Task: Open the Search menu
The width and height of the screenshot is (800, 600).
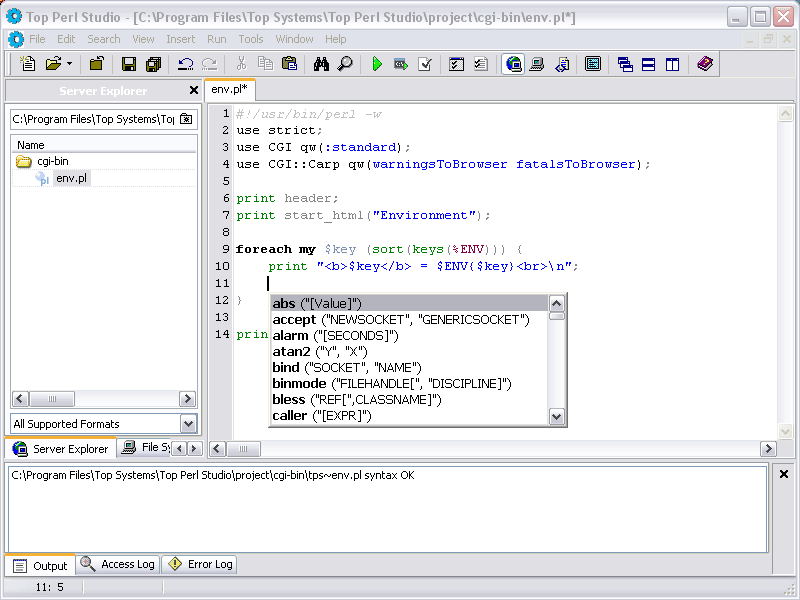Action: pyautogui.click(x=104, y=39)
